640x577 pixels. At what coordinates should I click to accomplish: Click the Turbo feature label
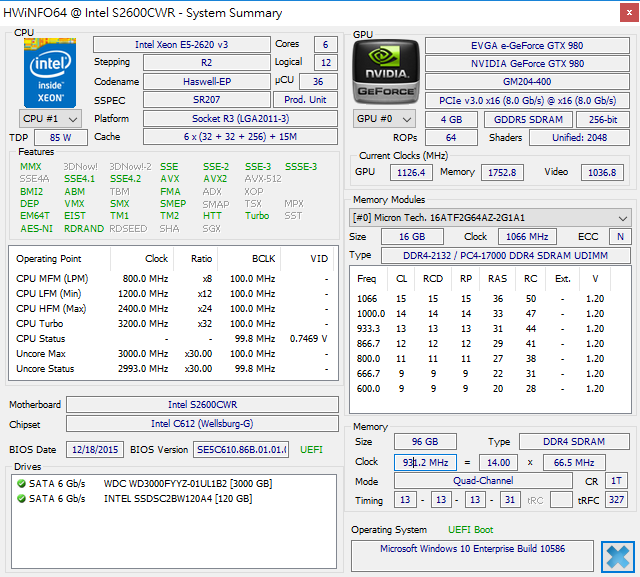click(257, 215)
